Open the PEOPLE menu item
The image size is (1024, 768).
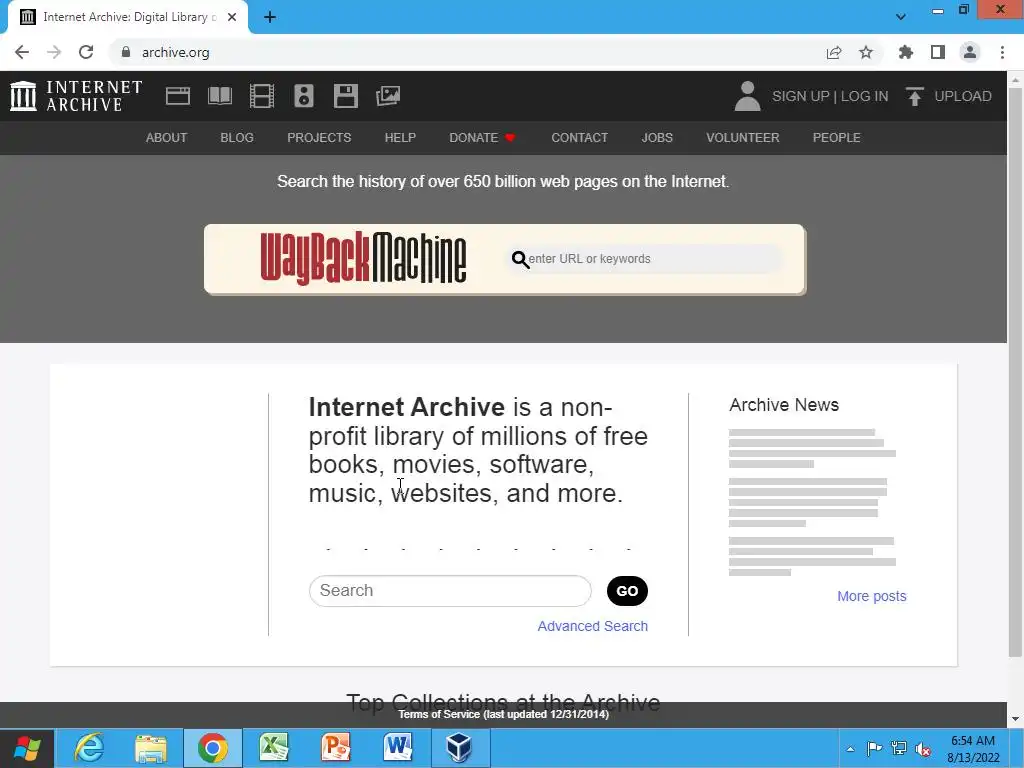click(x=837, y=138)
